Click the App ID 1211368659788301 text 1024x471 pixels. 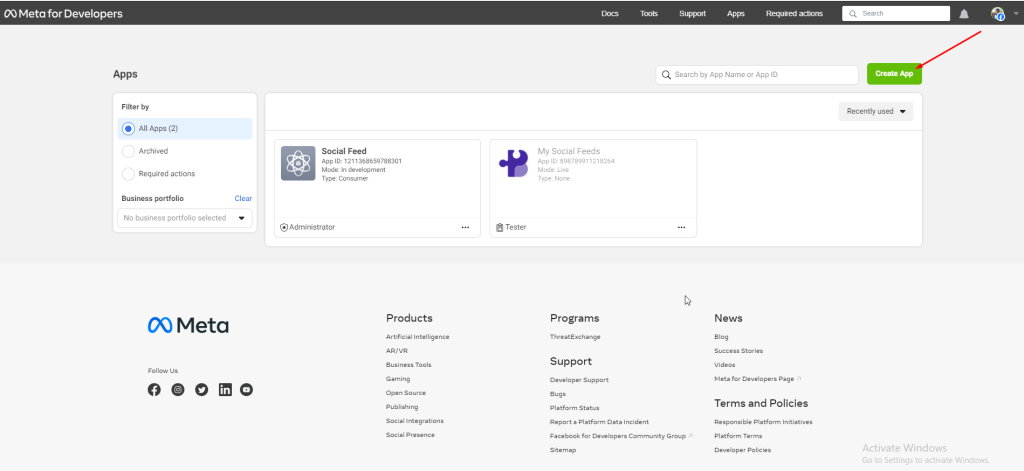(362, 161)
